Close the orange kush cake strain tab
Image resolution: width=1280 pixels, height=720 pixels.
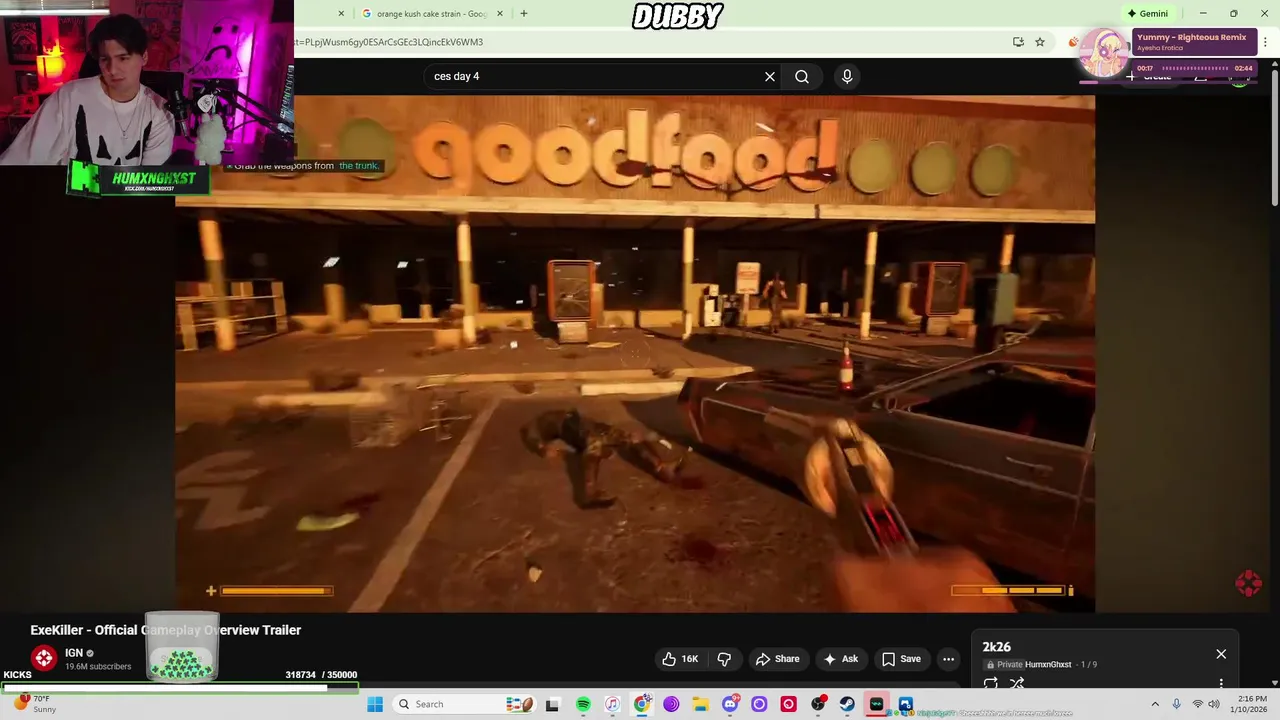click(500, 14)
